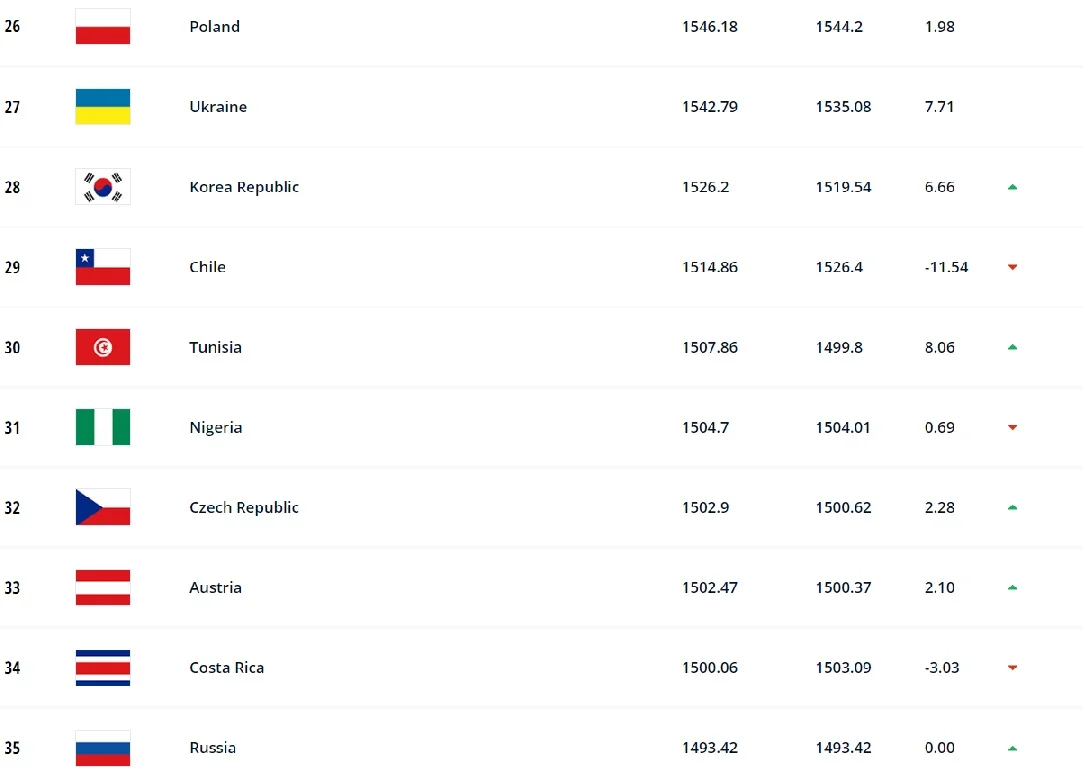This screenshot has width=1083, height=772.
Task: Click the Korea Republic flag icon
Action: pos(102,187)
